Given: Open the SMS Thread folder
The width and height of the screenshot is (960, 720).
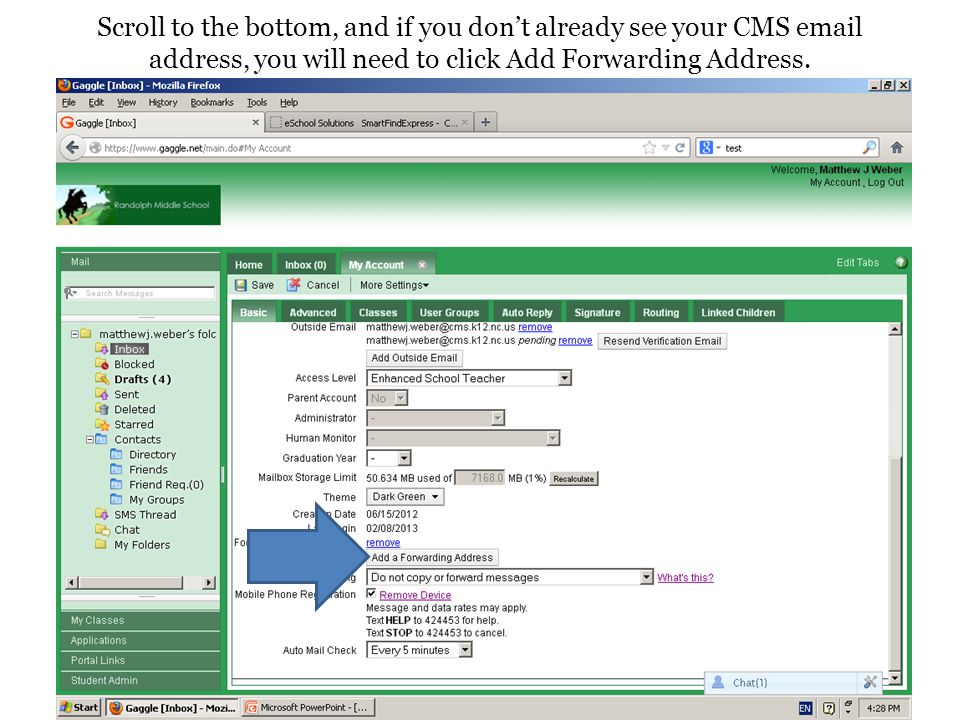Looking at the screenshot, I should [145, 515].
